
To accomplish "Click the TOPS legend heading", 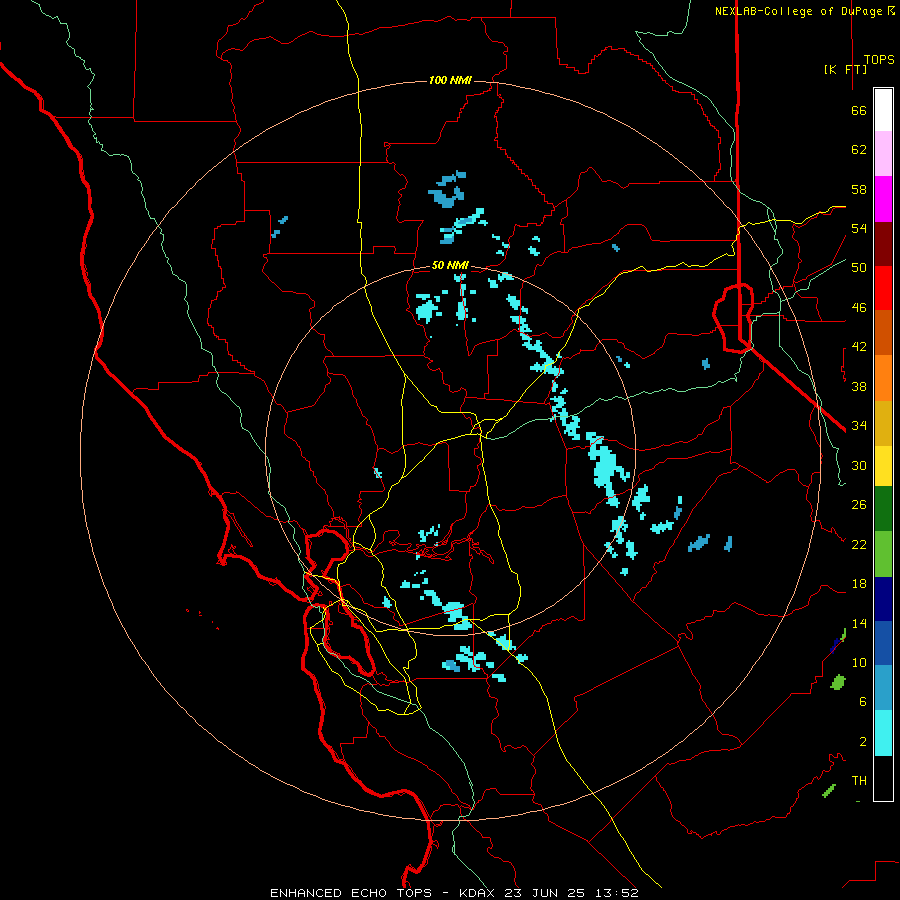I will [x=879, y=59].
